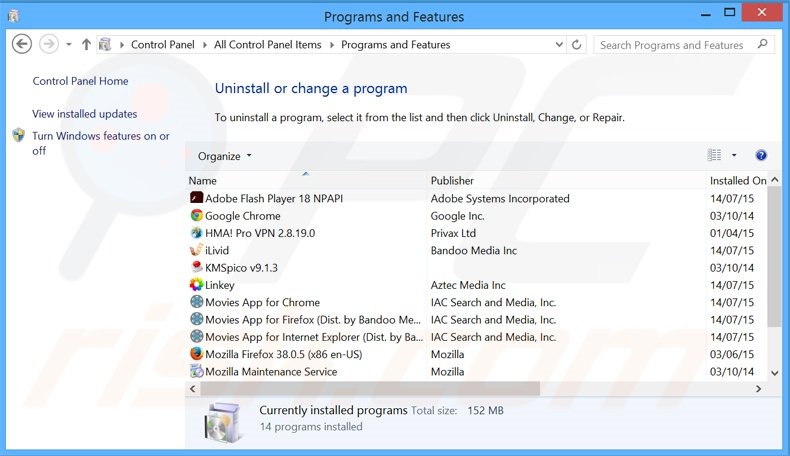This screenshot has width=790, height=456.
Task: Select the Movies App for Firefox icon
Action: point(196,319)
